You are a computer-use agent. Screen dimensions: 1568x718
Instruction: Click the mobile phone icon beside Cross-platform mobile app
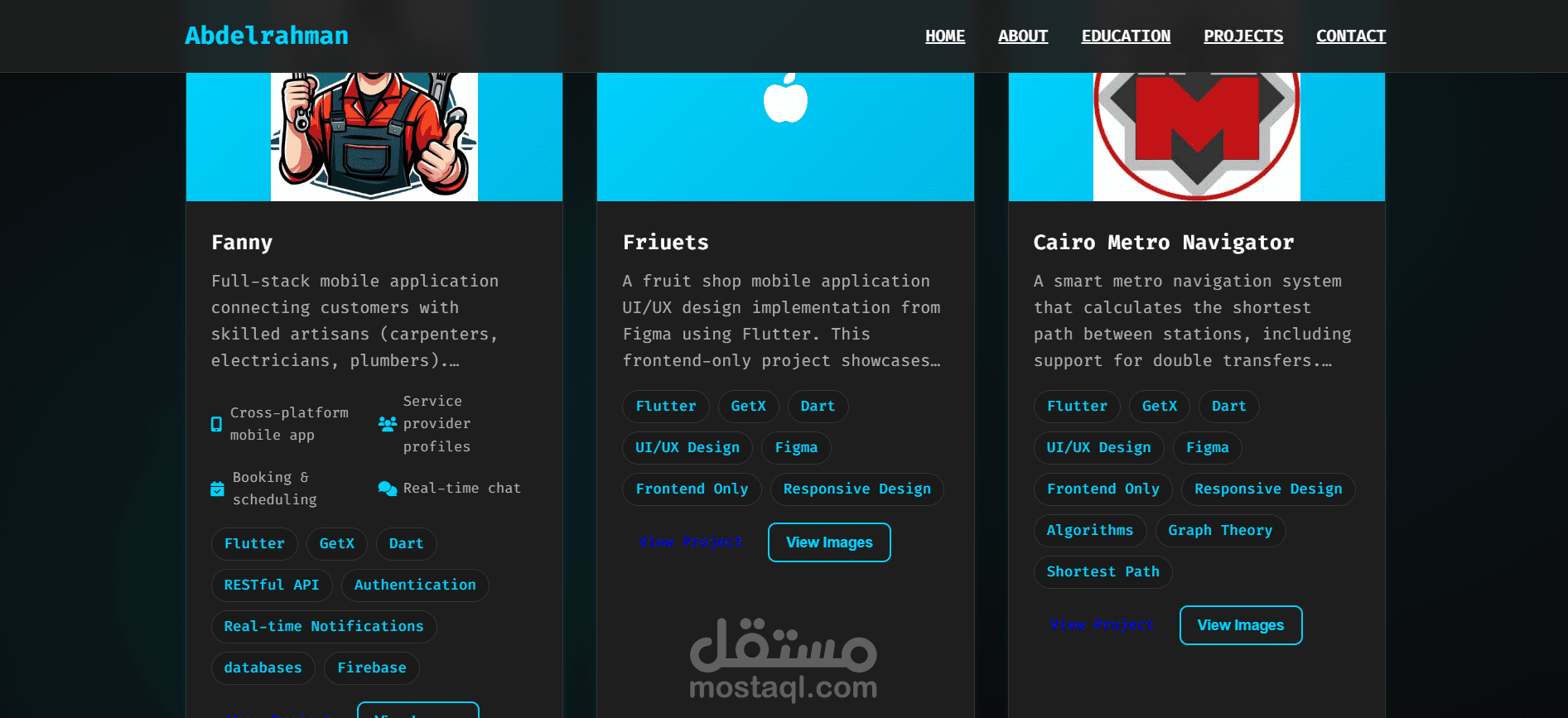216,424
